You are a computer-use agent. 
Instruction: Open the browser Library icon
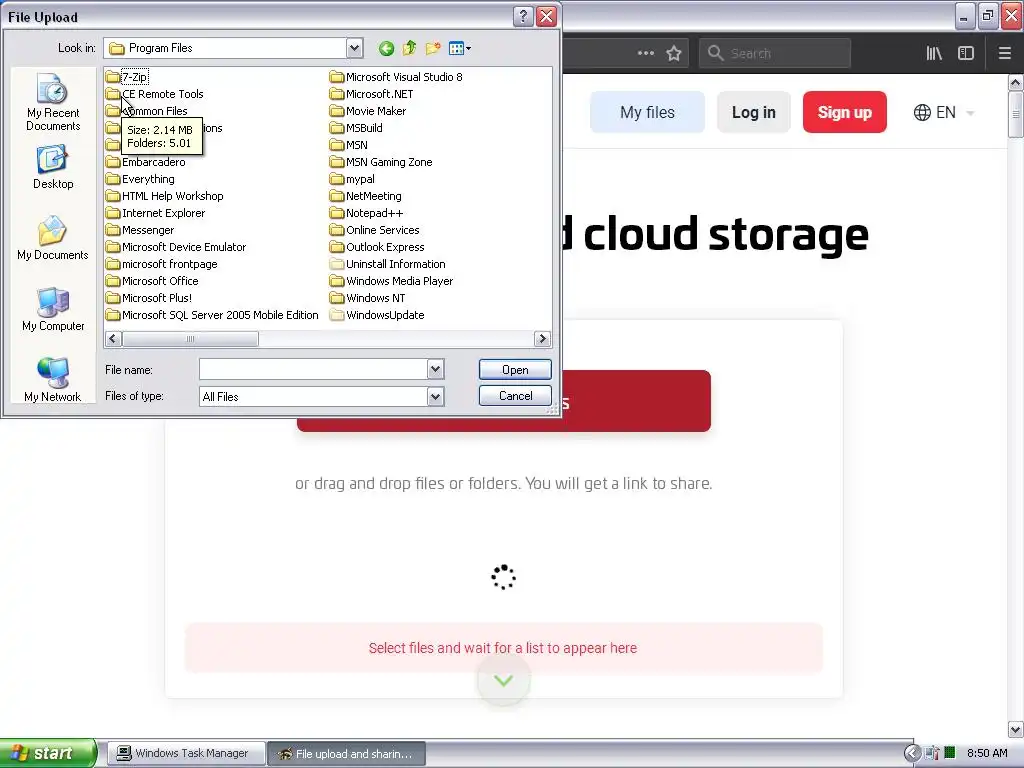pos(934,53)
